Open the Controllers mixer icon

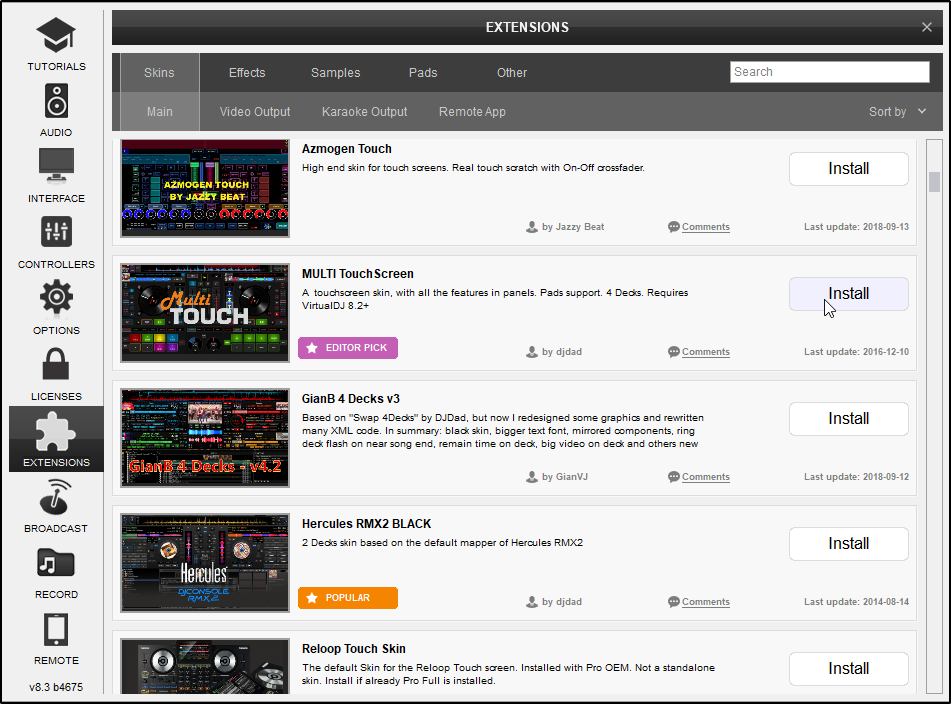click(x=56, y=232)
